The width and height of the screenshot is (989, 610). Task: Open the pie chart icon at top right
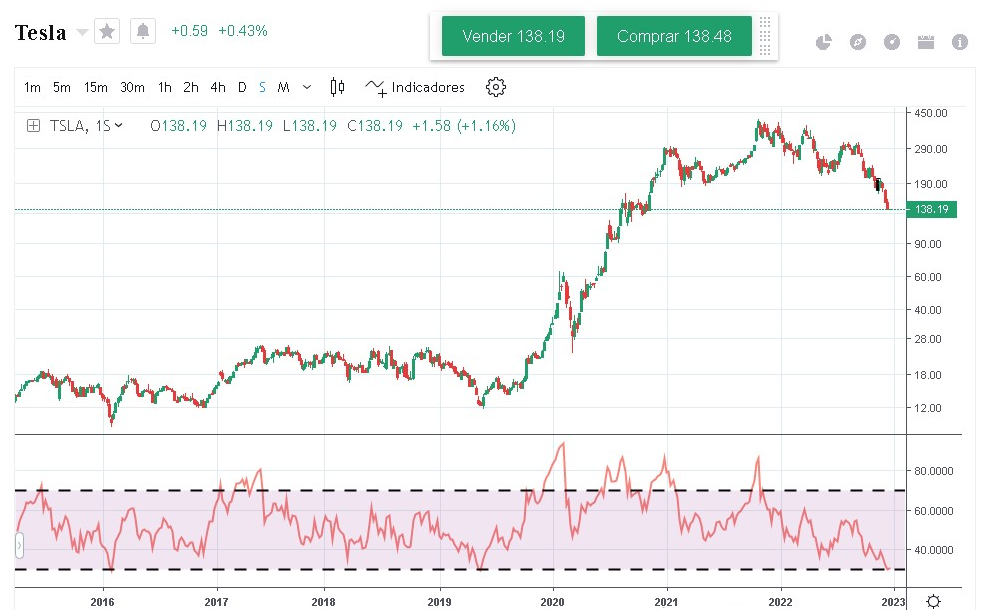tap(824, 42)
